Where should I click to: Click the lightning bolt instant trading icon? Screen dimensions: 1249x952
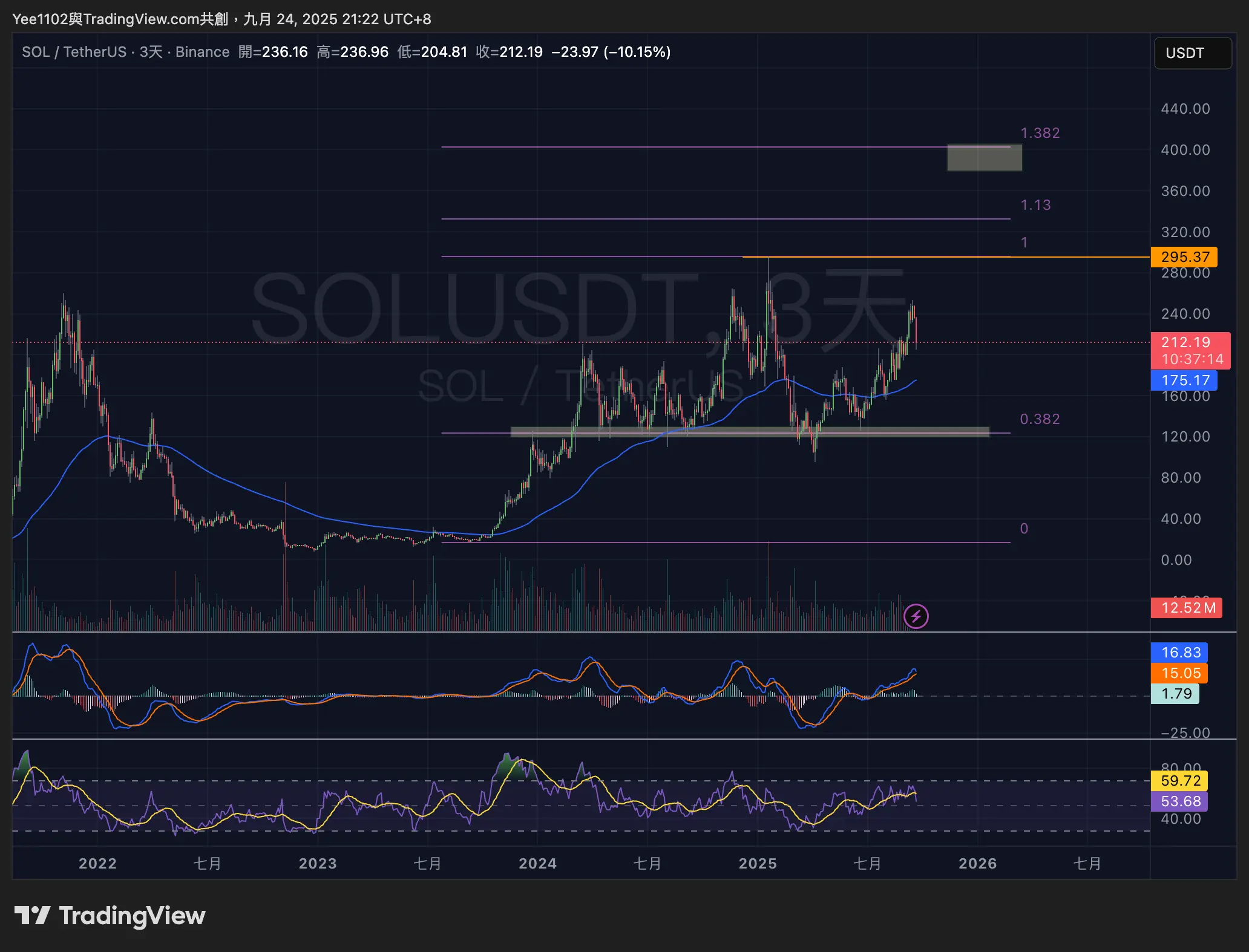[916, 616]
